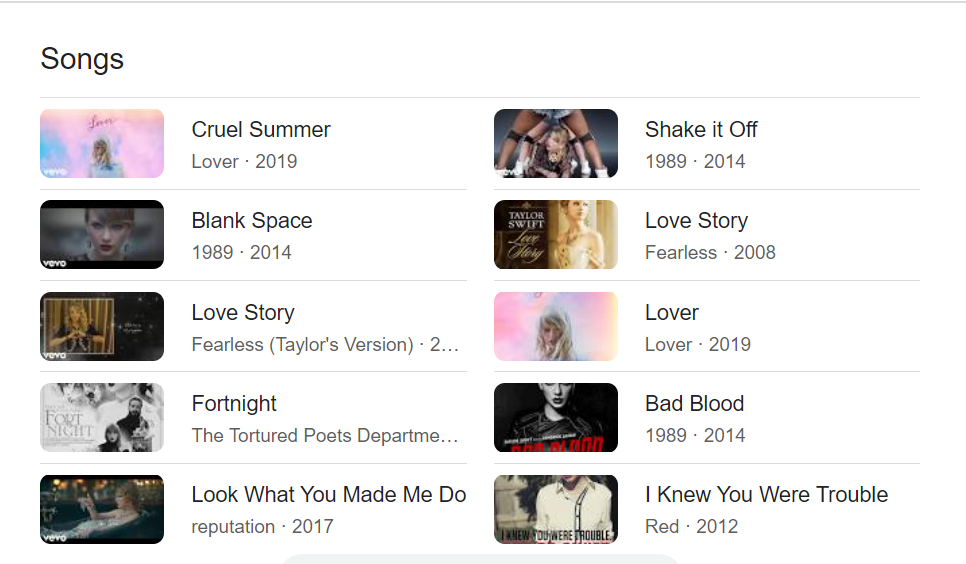Open the Look What You Made Me Do title
The height and width of the screenshot is (564, 966).
329,495
